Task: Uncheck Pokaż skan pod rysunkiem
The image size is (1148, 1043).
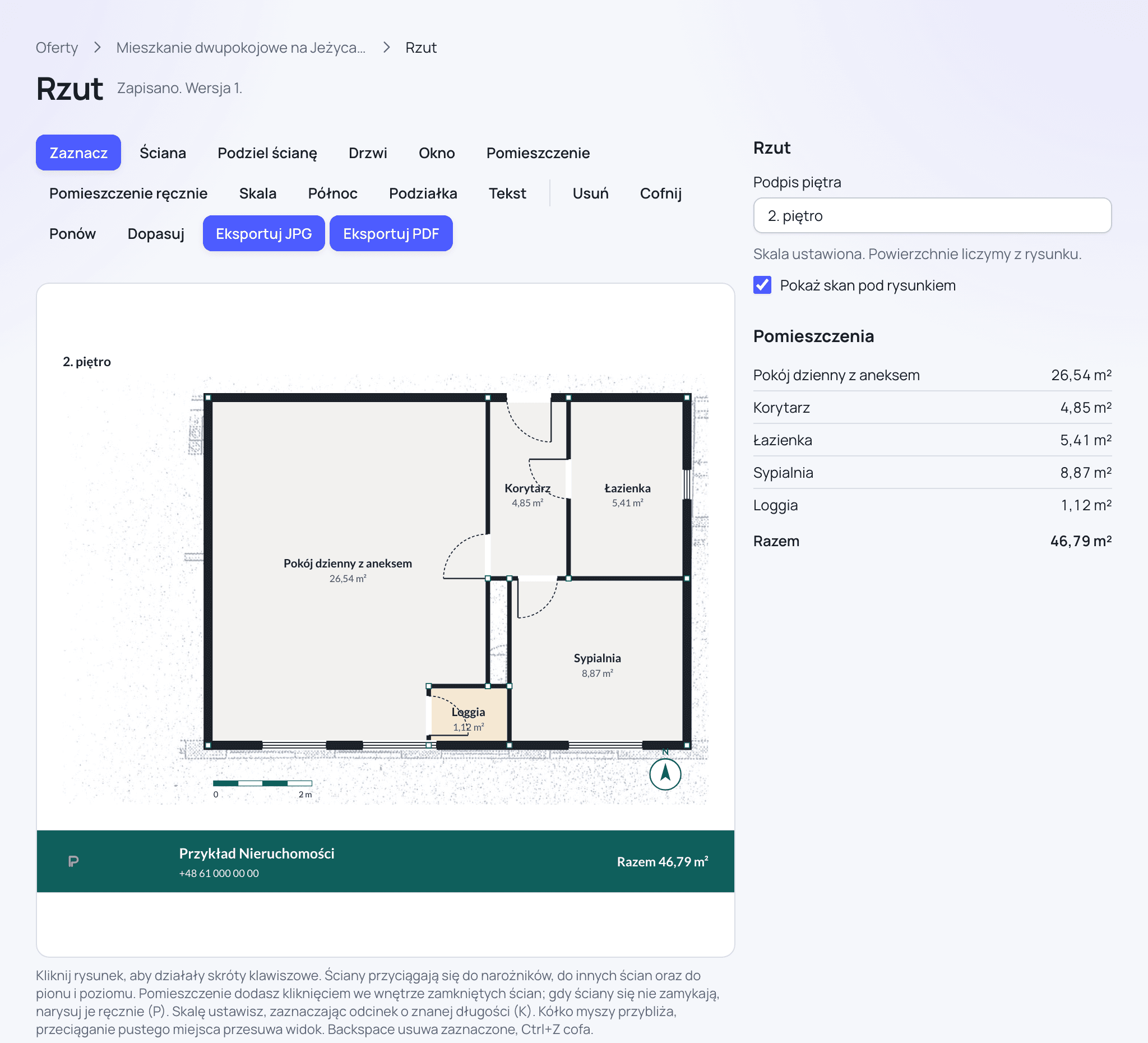Action: (762, 285)
